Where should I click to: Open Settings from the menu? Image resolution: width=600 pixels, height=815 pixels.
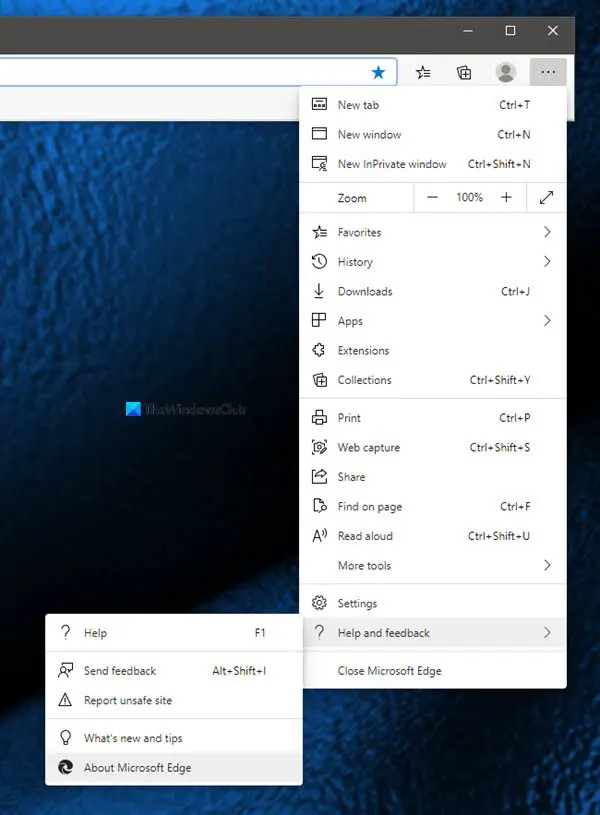[433, 603]
